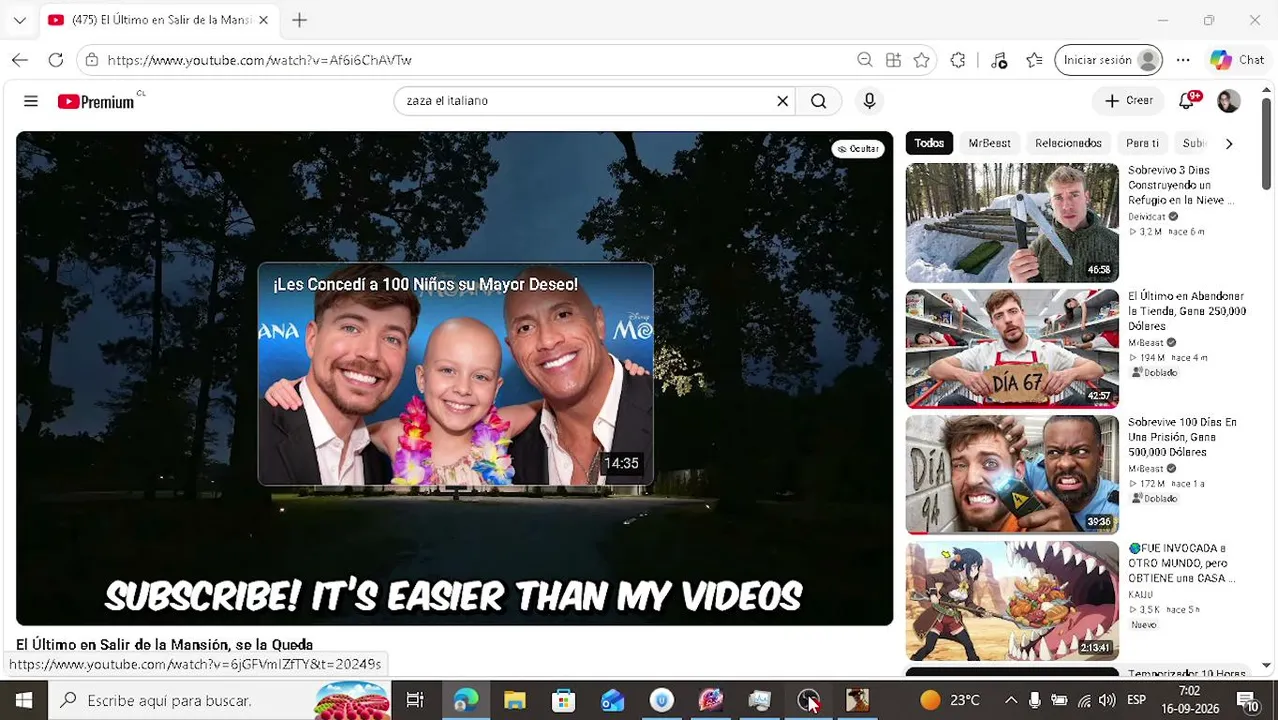Click the magnifier search button
The image size is (1278, 720).
click(x=819, y=101)
